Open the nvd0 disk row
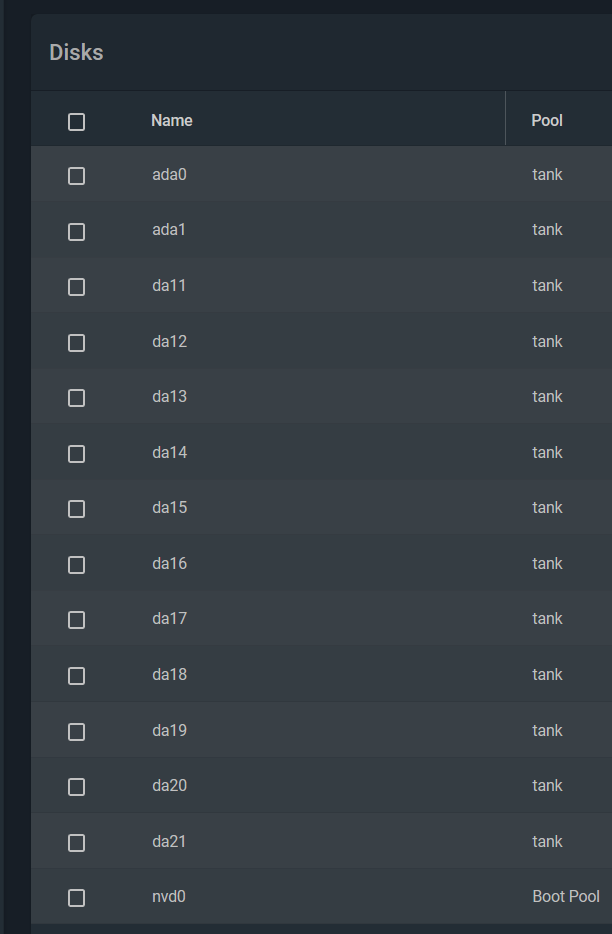Viewport: 612px width, 934px height. [321, 896]
